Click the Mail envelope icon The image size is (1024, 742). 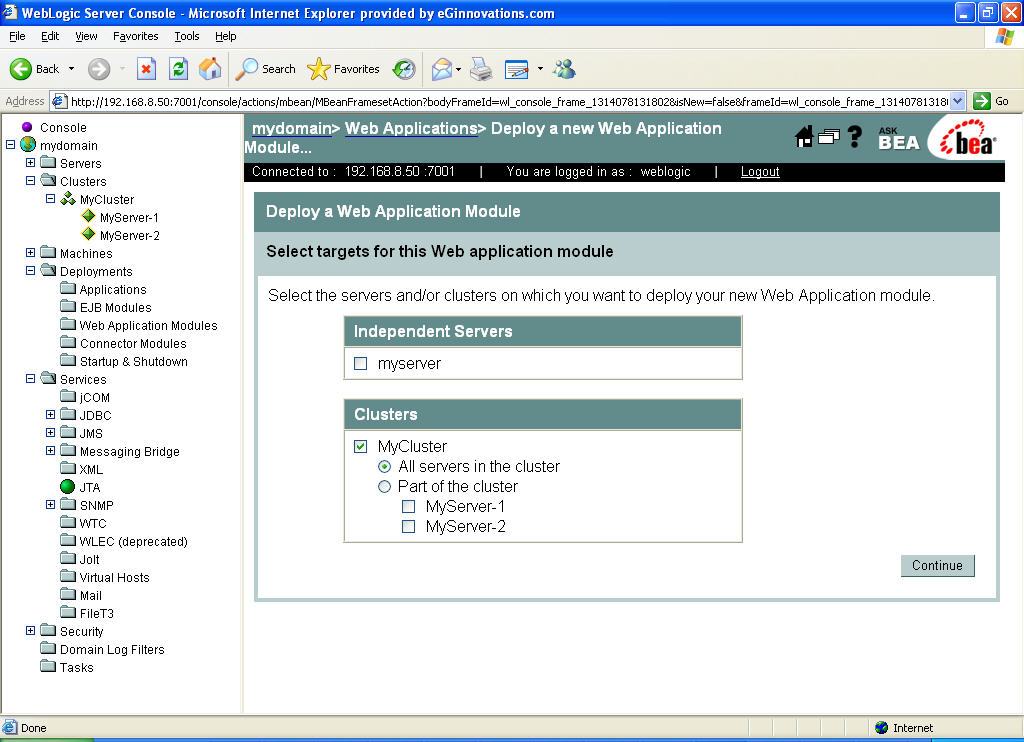442,69
